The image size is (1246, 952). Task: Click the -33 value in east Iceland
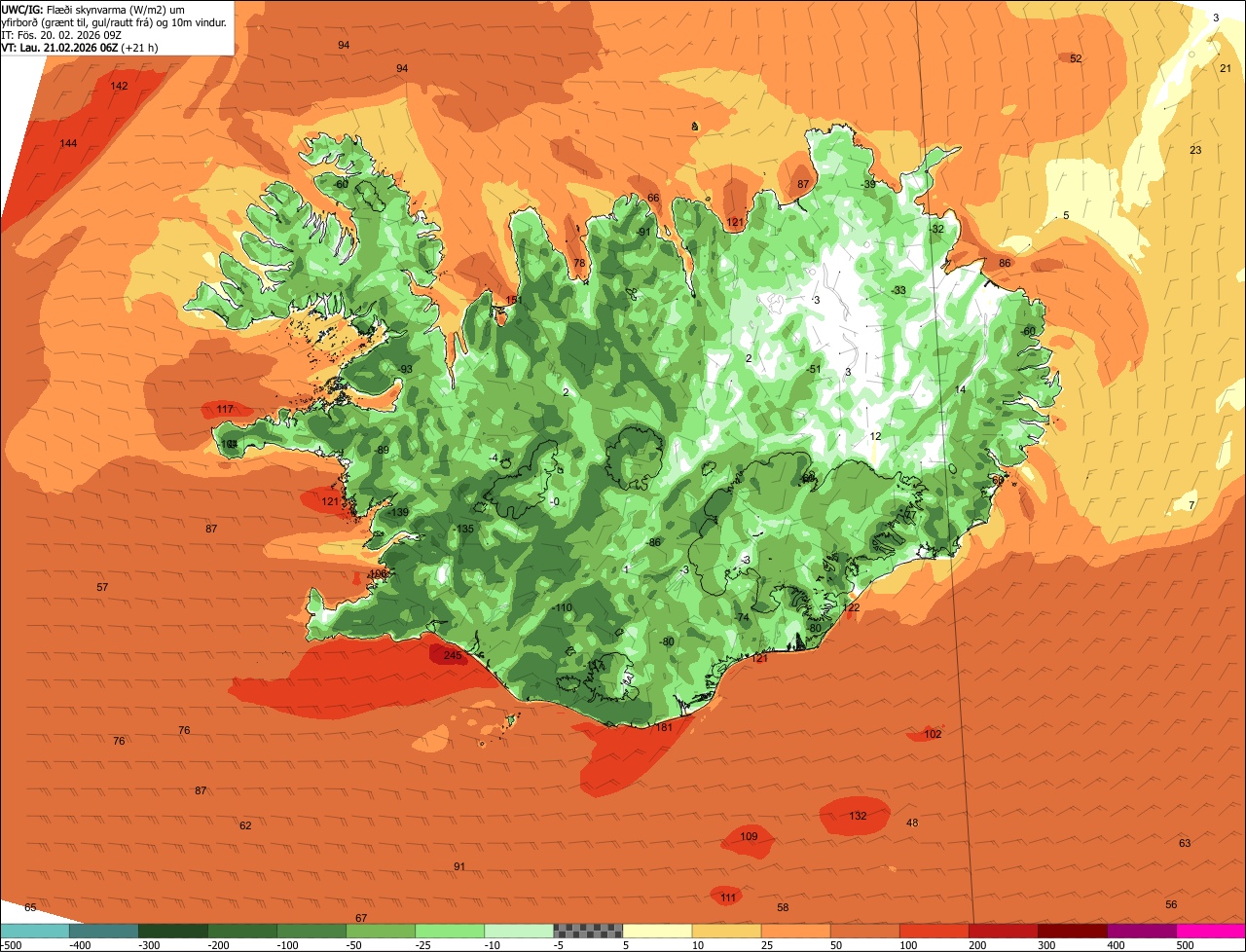click(x=898, y=290)
